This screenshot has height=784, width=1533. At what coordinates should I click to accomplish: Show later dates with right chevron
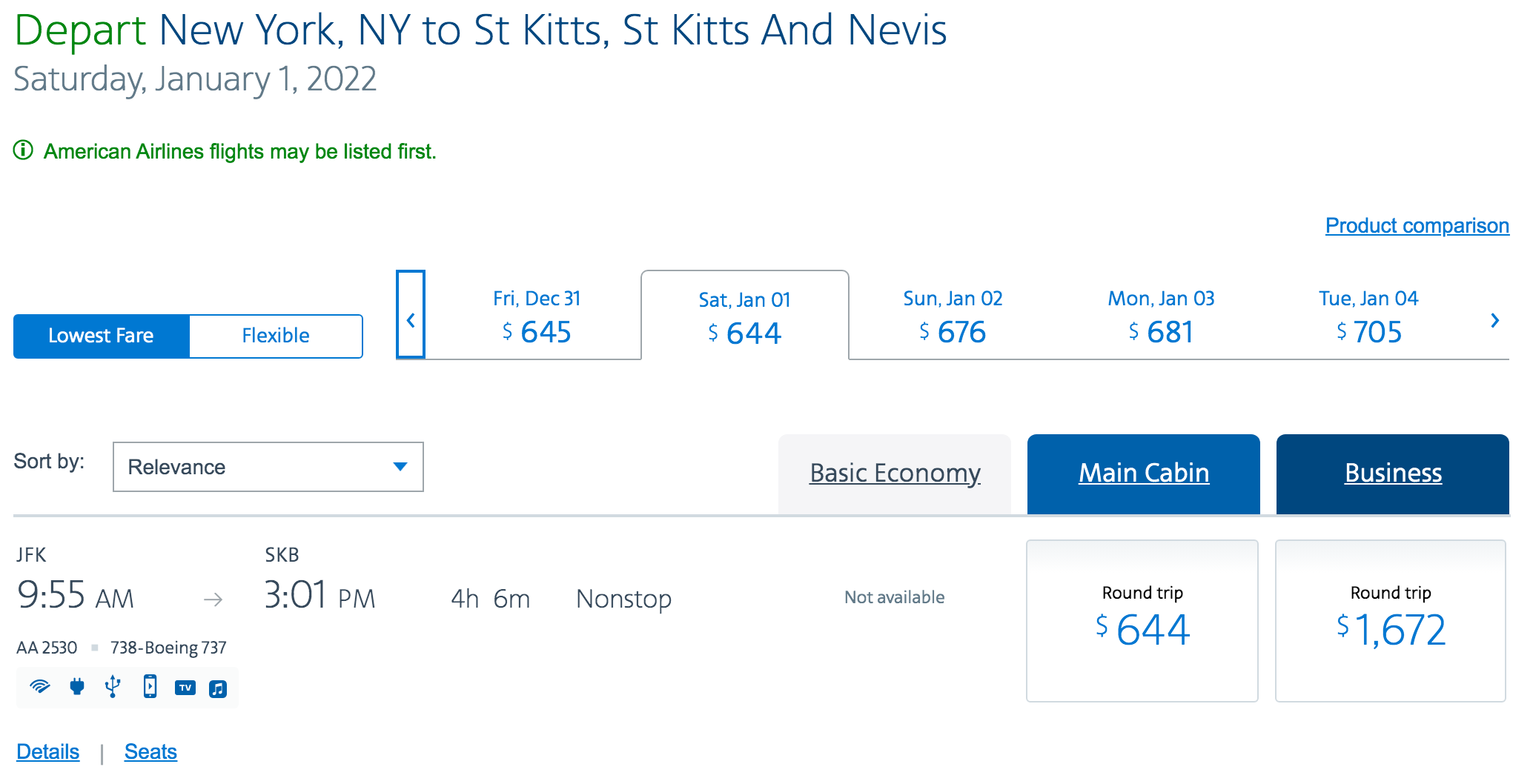point(1494,320)
